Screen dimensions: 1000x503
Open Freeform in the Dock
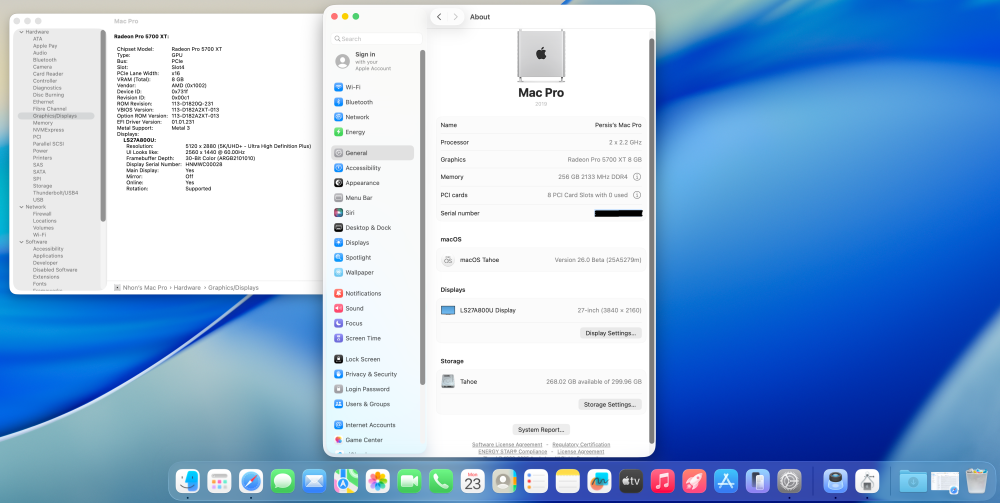point(599,481)
